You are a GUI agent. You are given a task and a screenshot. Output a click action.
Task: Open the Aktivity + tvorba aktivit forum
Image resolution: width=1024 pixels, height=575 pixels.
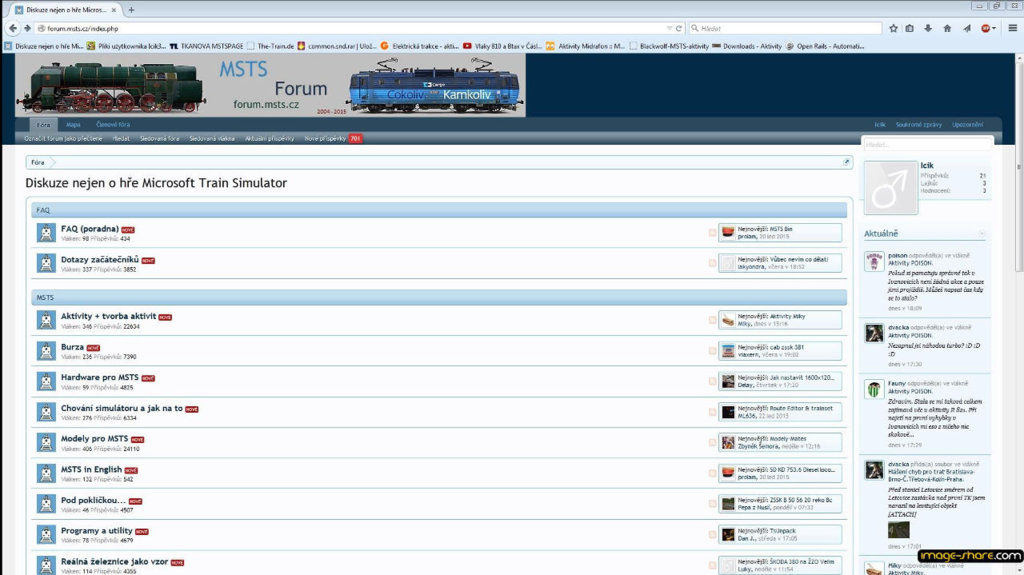click(108, 316)
